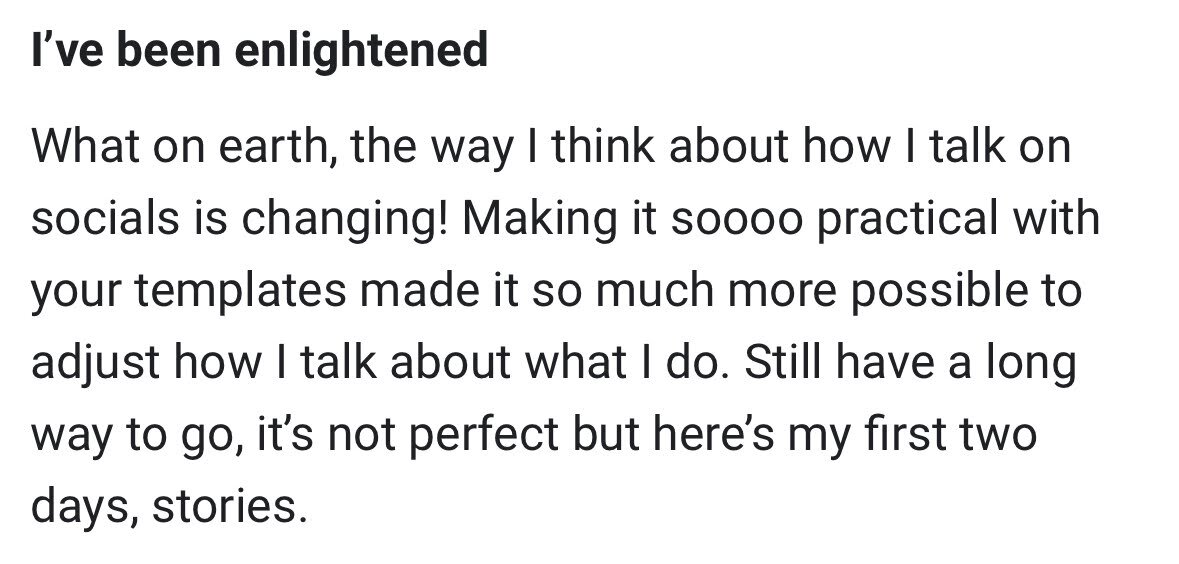Click the words "first two"
1179x564 pixels.
[950, 435]
